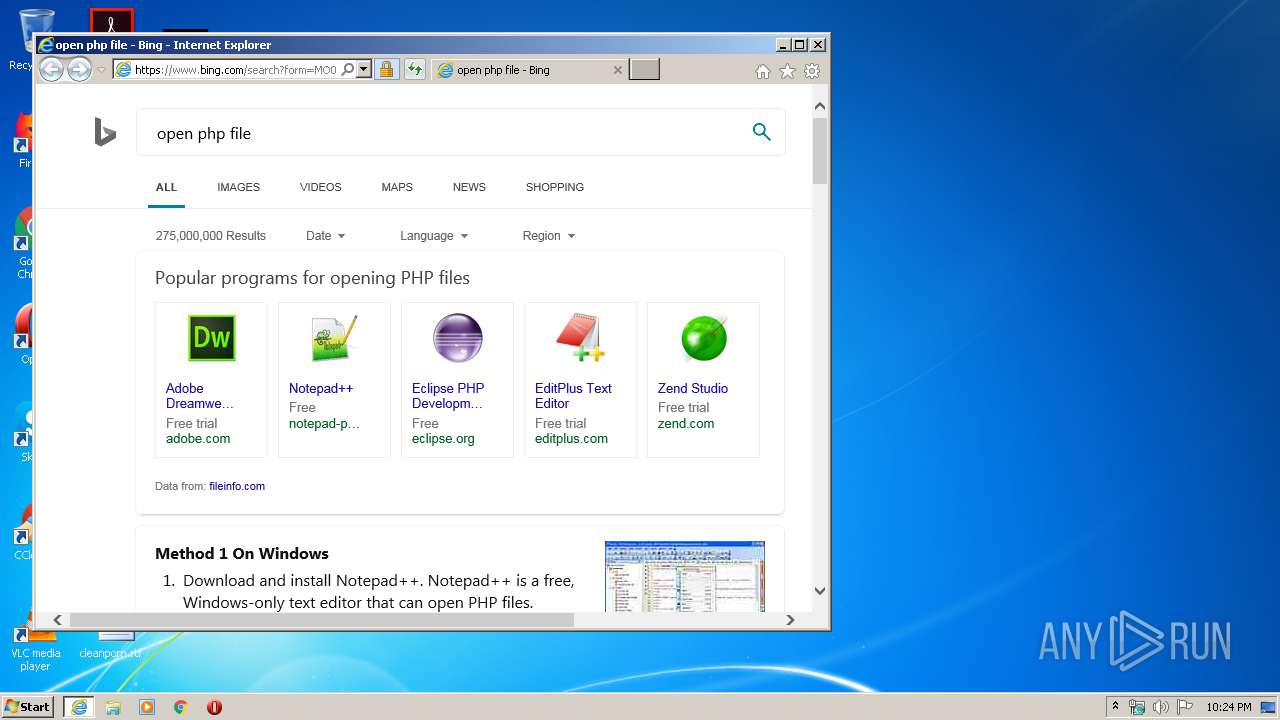Switch to the IMAGES tab
The image size is (1280, 720).
coord(238,187)
